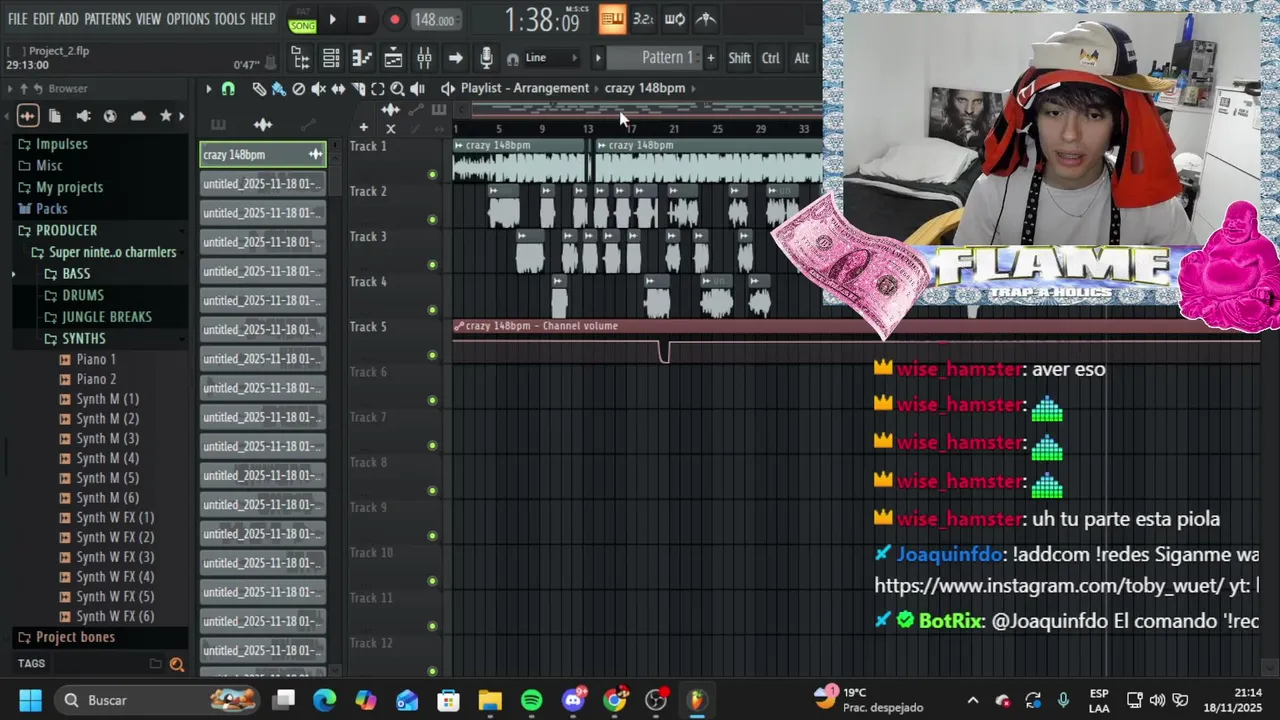Click the right arrow toolbar icon

[x=455, y=58]
